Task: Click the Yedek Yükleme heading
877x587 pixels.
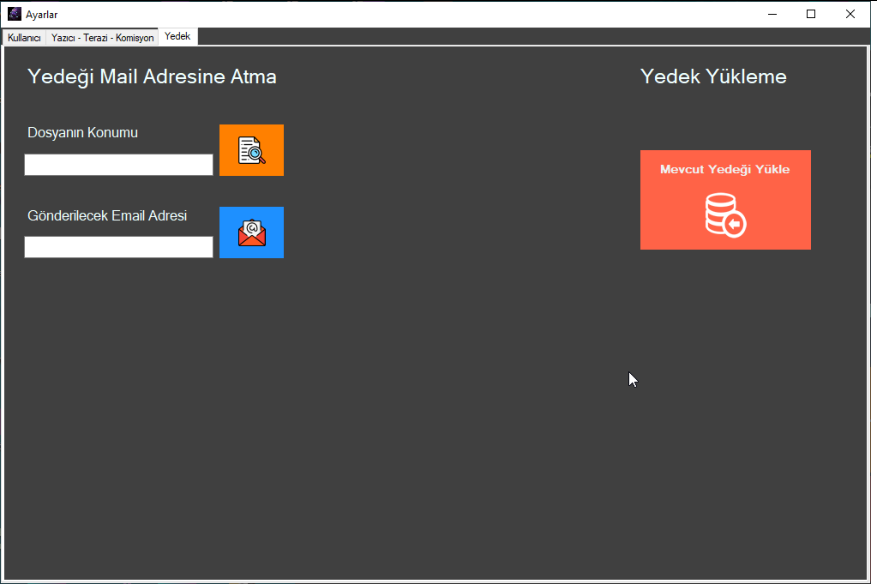Action: pyautogui.click(x=713, y=77)
